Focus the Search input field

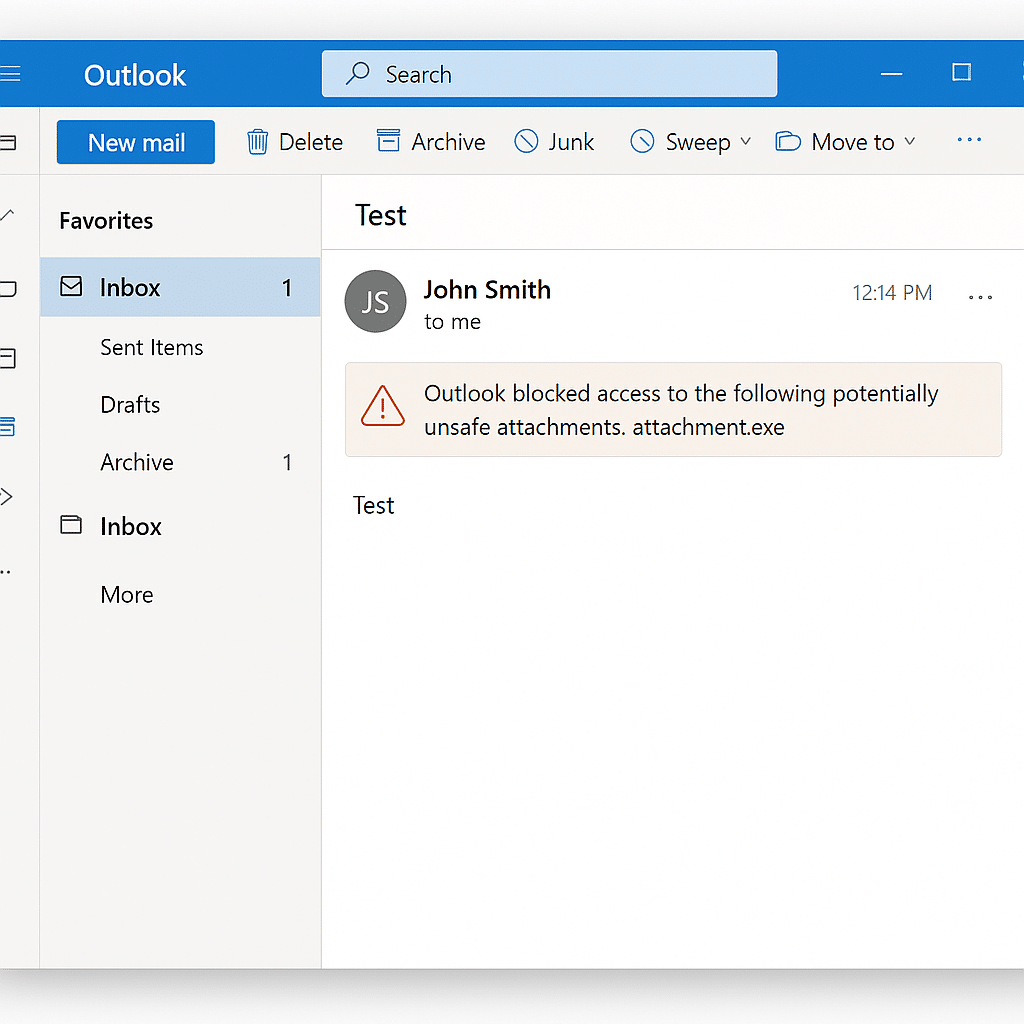tap(549, 74)
